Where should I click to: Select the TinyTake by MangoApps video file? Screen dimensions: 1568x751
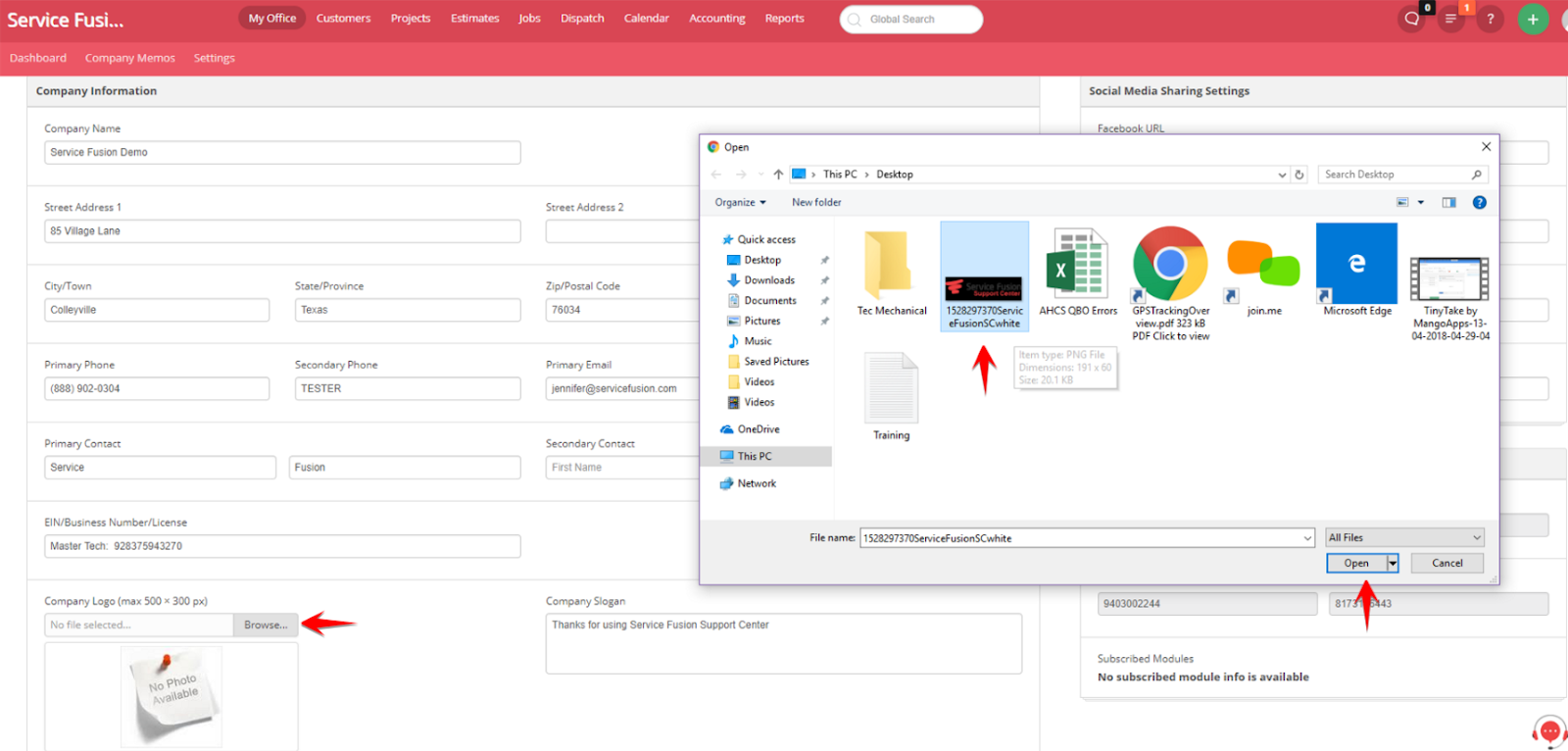coord(1449,298)
